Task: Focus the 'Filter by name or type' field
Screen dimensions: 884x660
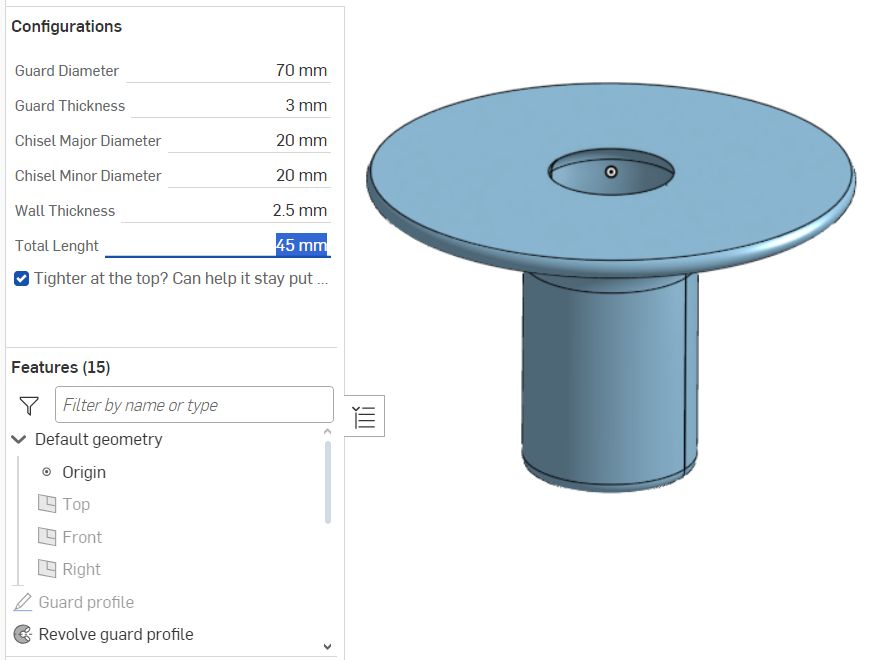Action: click(194, 405)
